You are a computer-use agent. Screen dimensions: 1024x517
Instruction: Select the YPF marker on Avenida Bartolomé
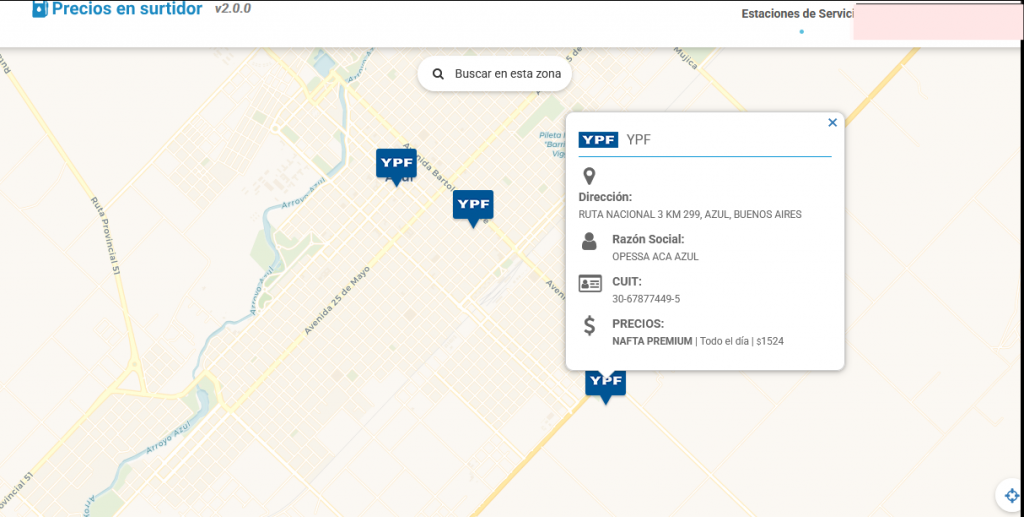[x=473, y=208]
